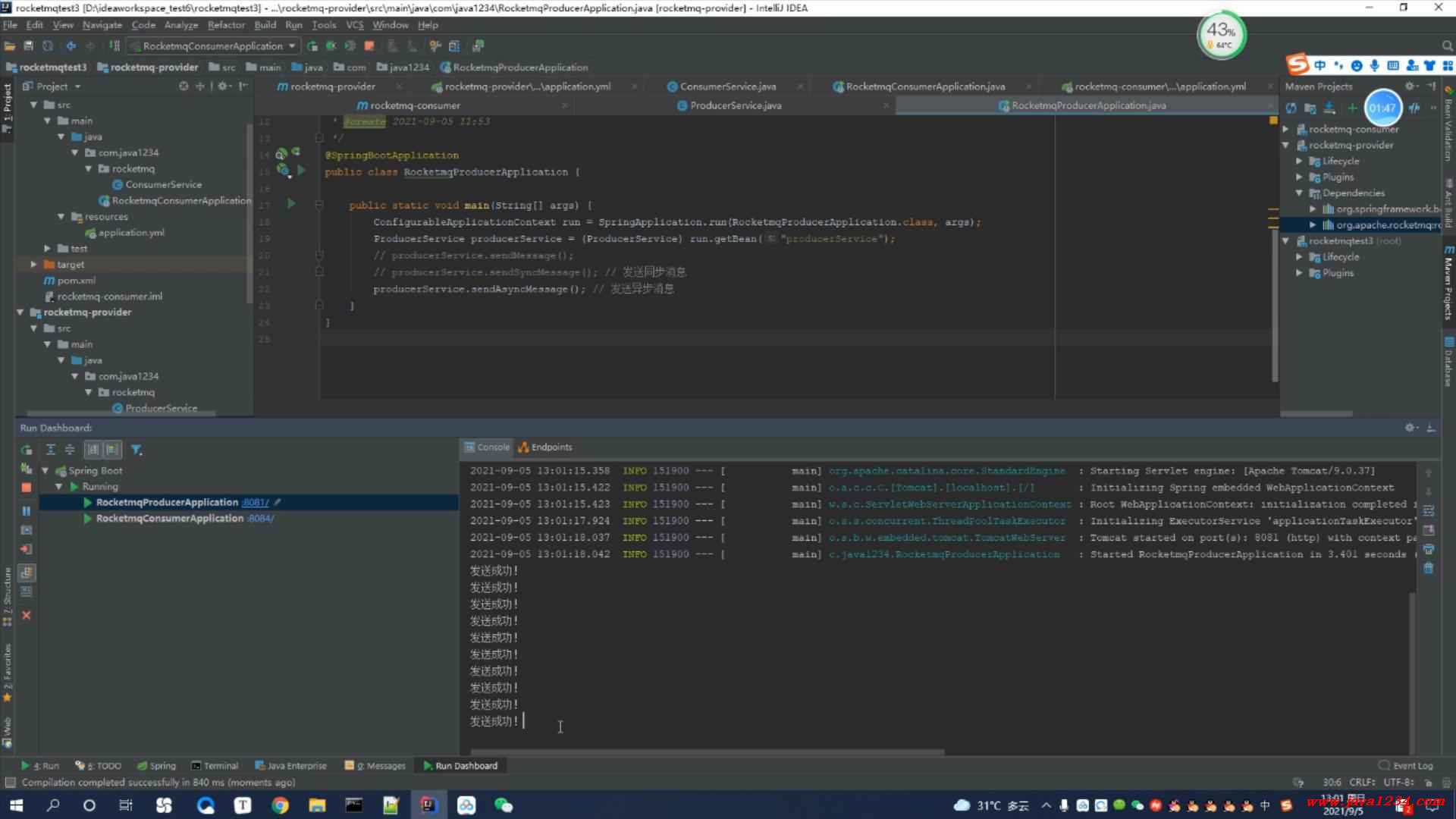Open the run configuration dropdown
This screenshot has width=1456, height=819.
tap(215, 46)
